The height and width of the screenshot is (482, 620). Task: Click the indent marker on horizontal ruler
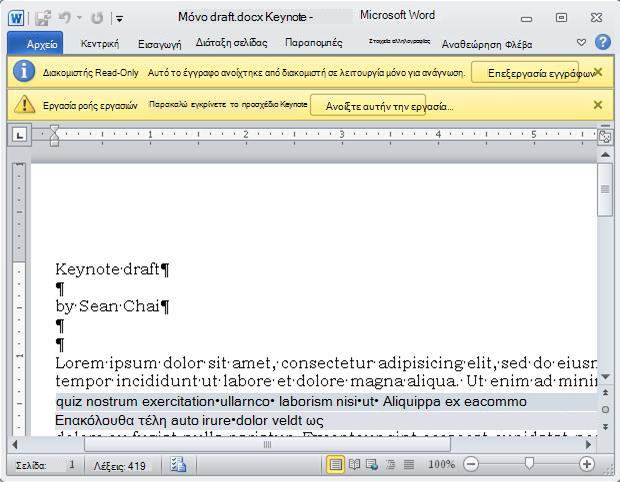[54, 135]
